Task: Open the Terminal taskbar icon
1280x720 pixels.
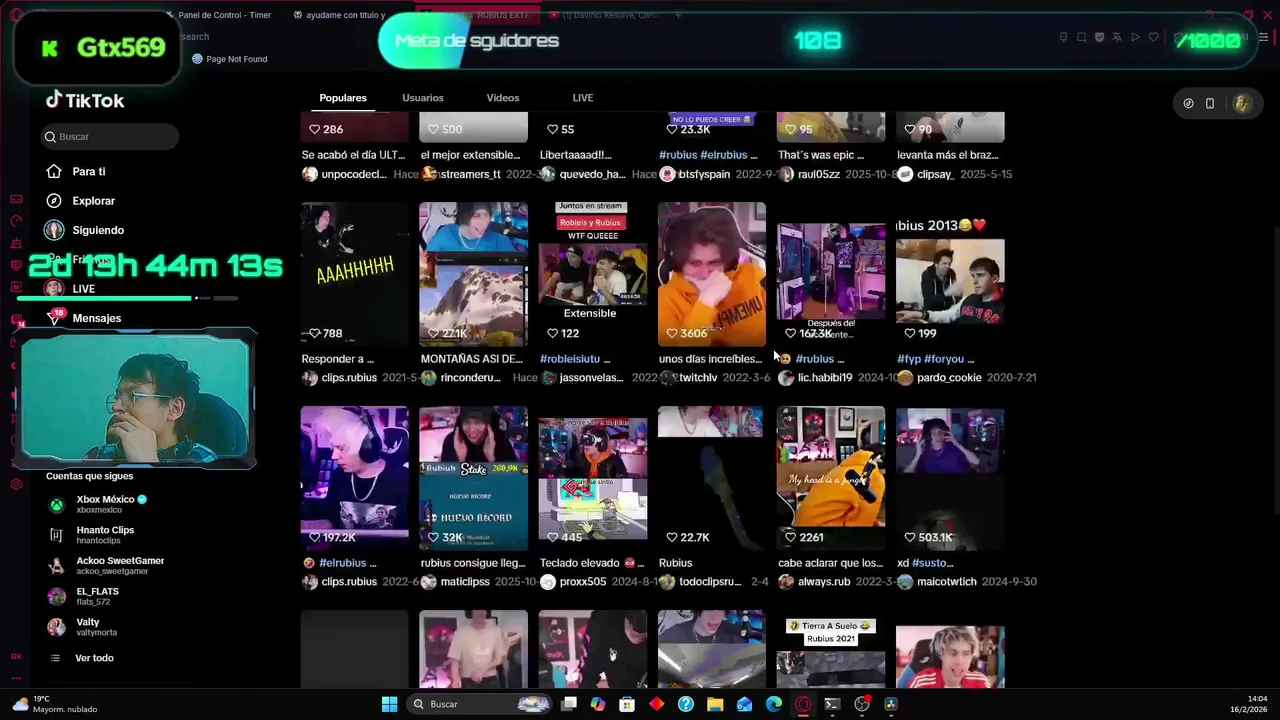Action: (x=832, y=704)
